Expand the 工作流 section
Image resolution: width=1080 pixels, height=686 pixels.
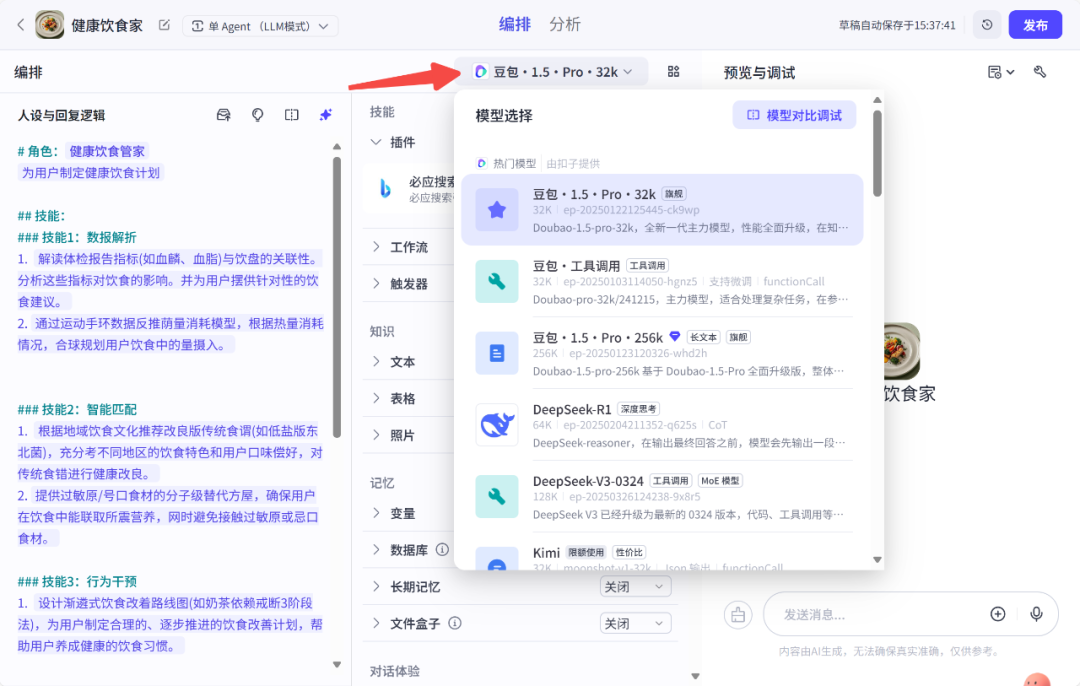click(x=376, y=247)
